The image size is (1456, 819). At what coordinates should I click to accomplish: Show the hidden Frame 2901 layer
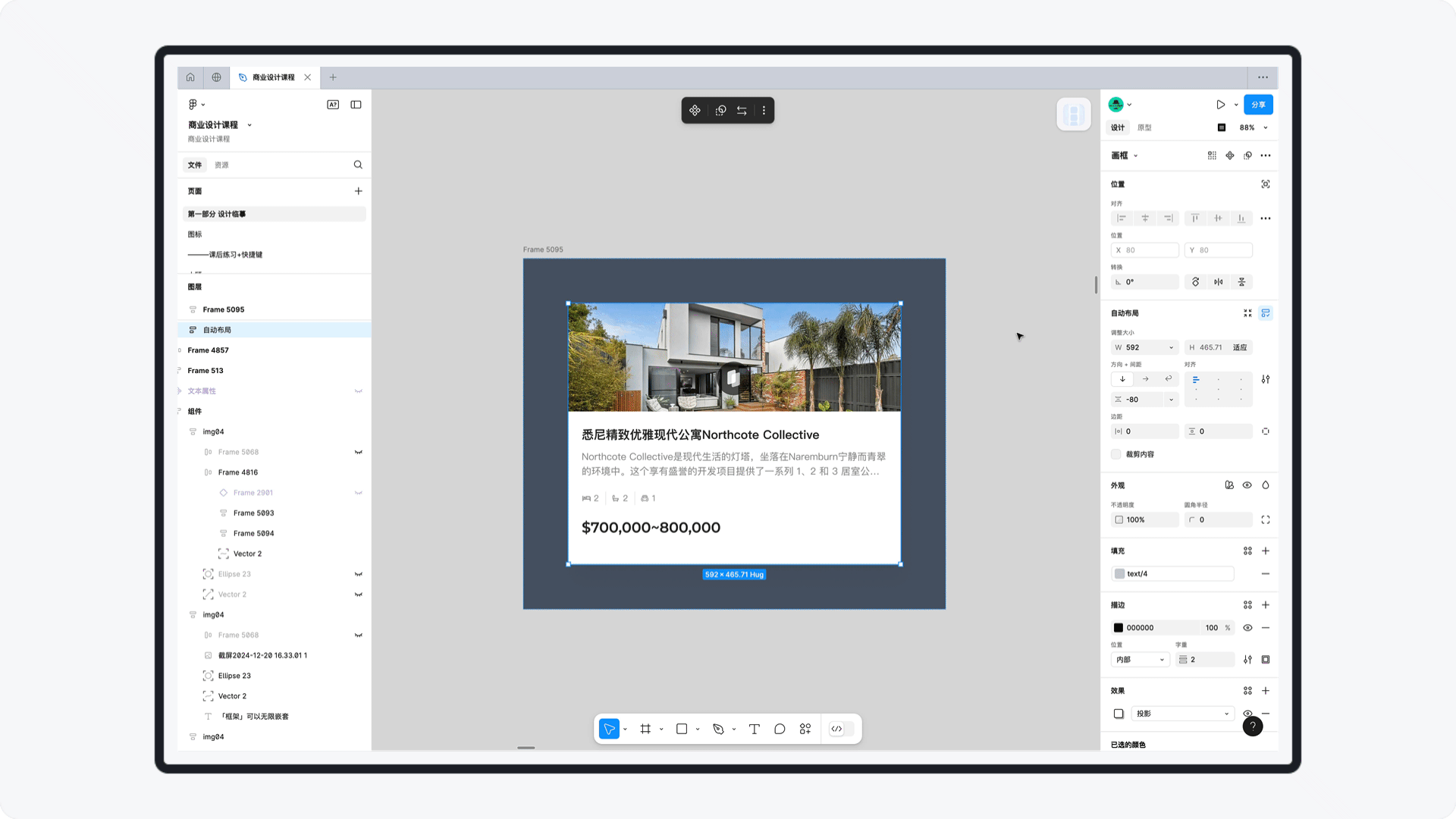click(x=359, y=493)
